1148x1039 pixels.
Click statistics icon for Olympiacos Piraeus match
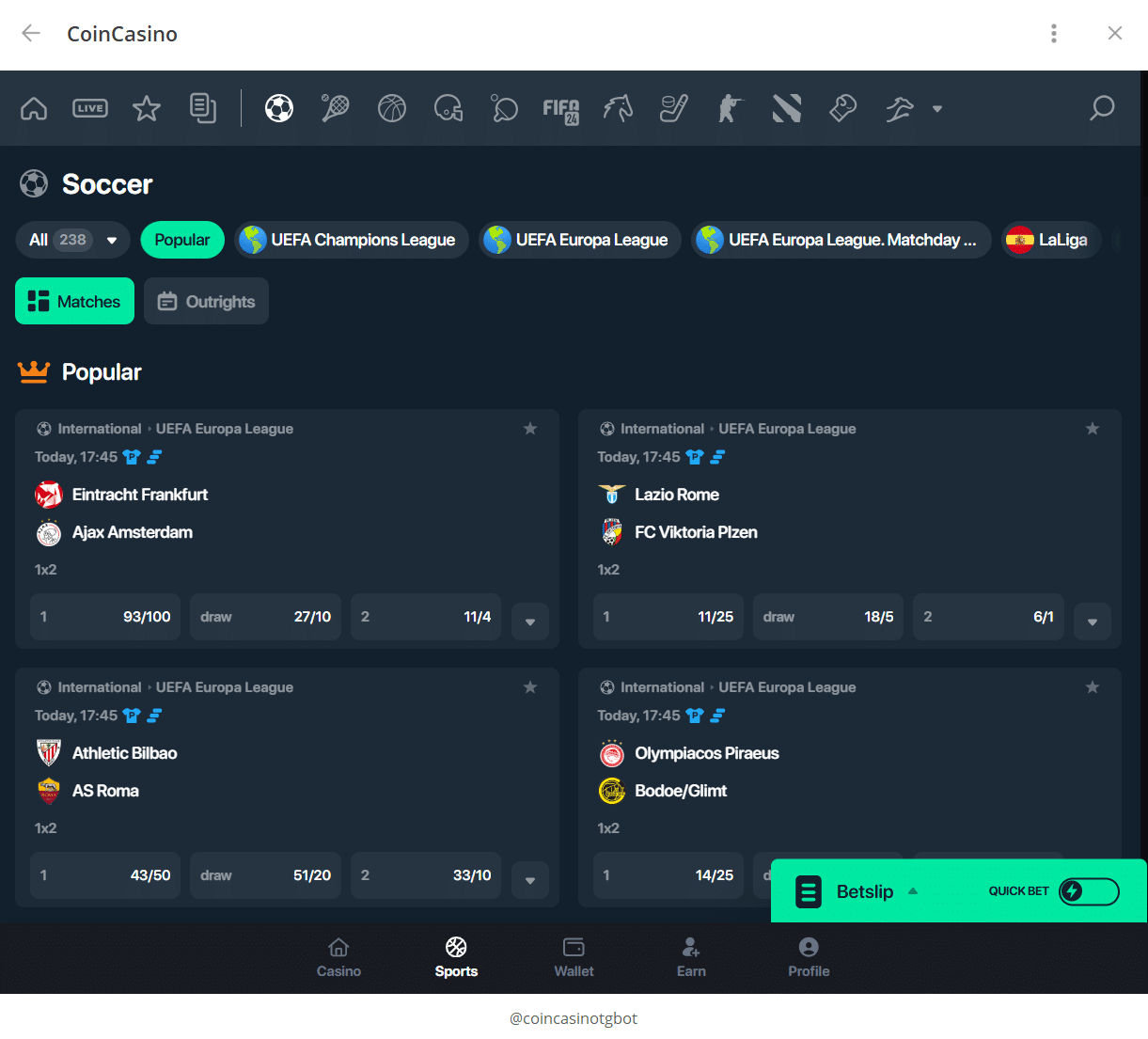tap(717, 716)
